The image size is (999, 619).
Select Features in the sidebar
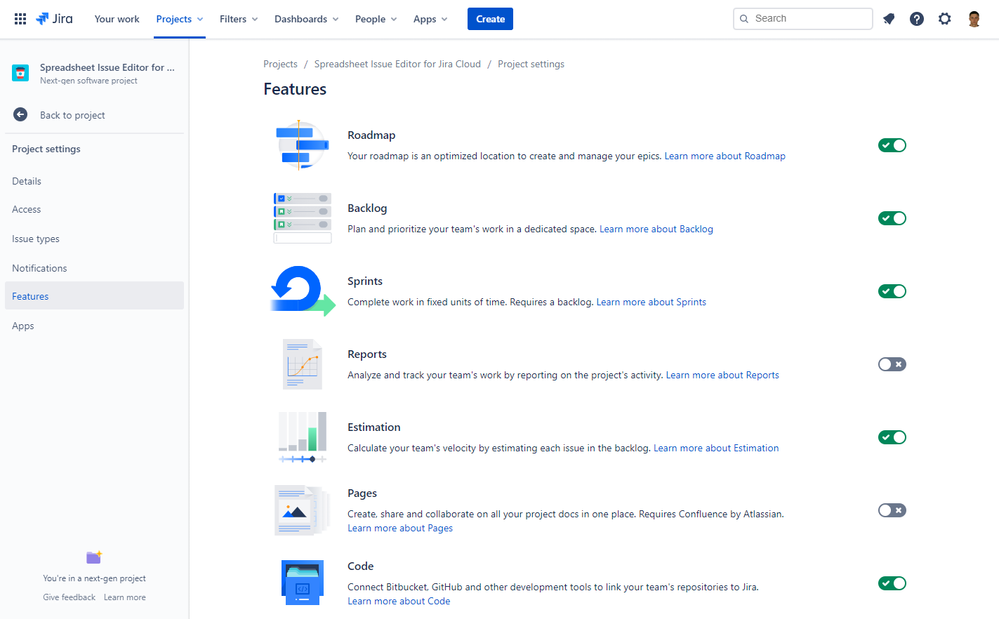94,296
